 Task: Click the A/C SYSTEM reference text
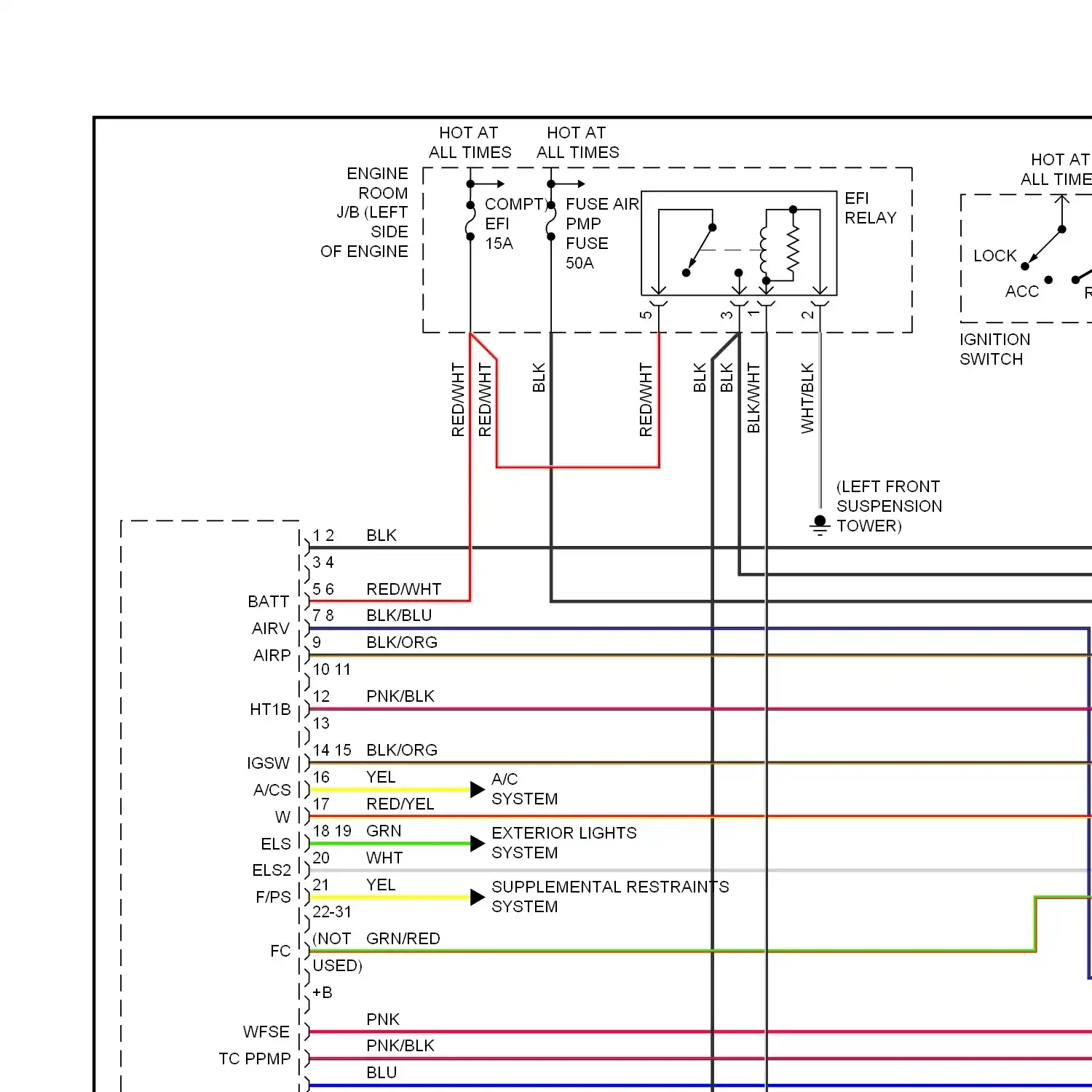(x=524, y=789)
